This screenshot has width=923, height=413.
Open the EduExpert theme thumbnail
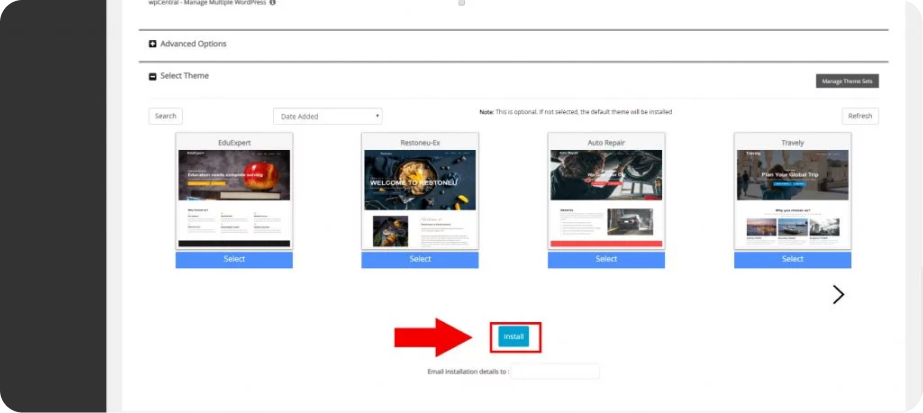(x=234, y=198)
